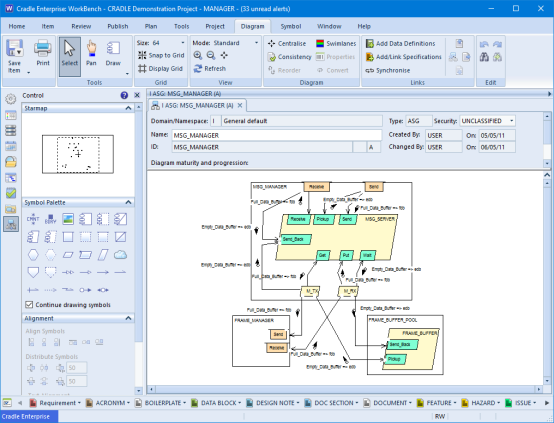Image resolution: width=554 pixels, height=423 pixels.
Task: Click the DOCUMENT item button
Action: click(388, 403)
